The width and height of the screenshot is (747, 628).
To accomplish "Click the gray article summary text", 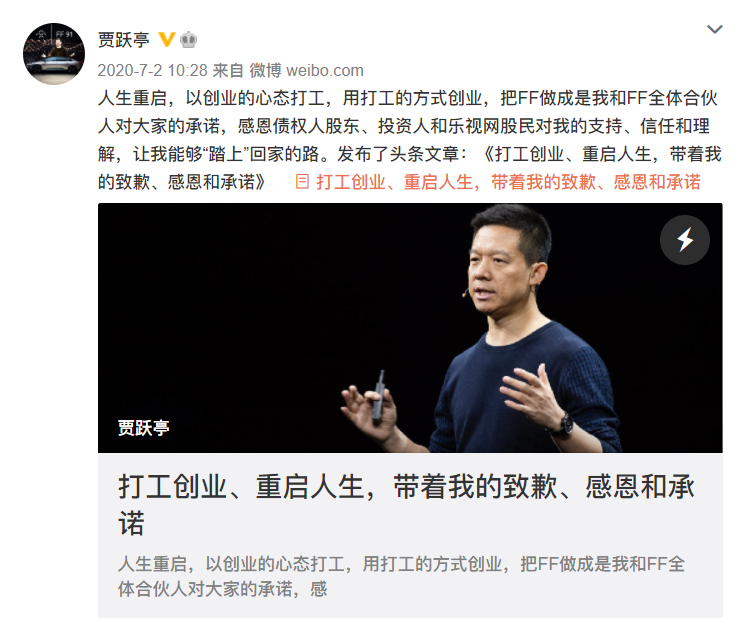I will click(x=401, y=576).
